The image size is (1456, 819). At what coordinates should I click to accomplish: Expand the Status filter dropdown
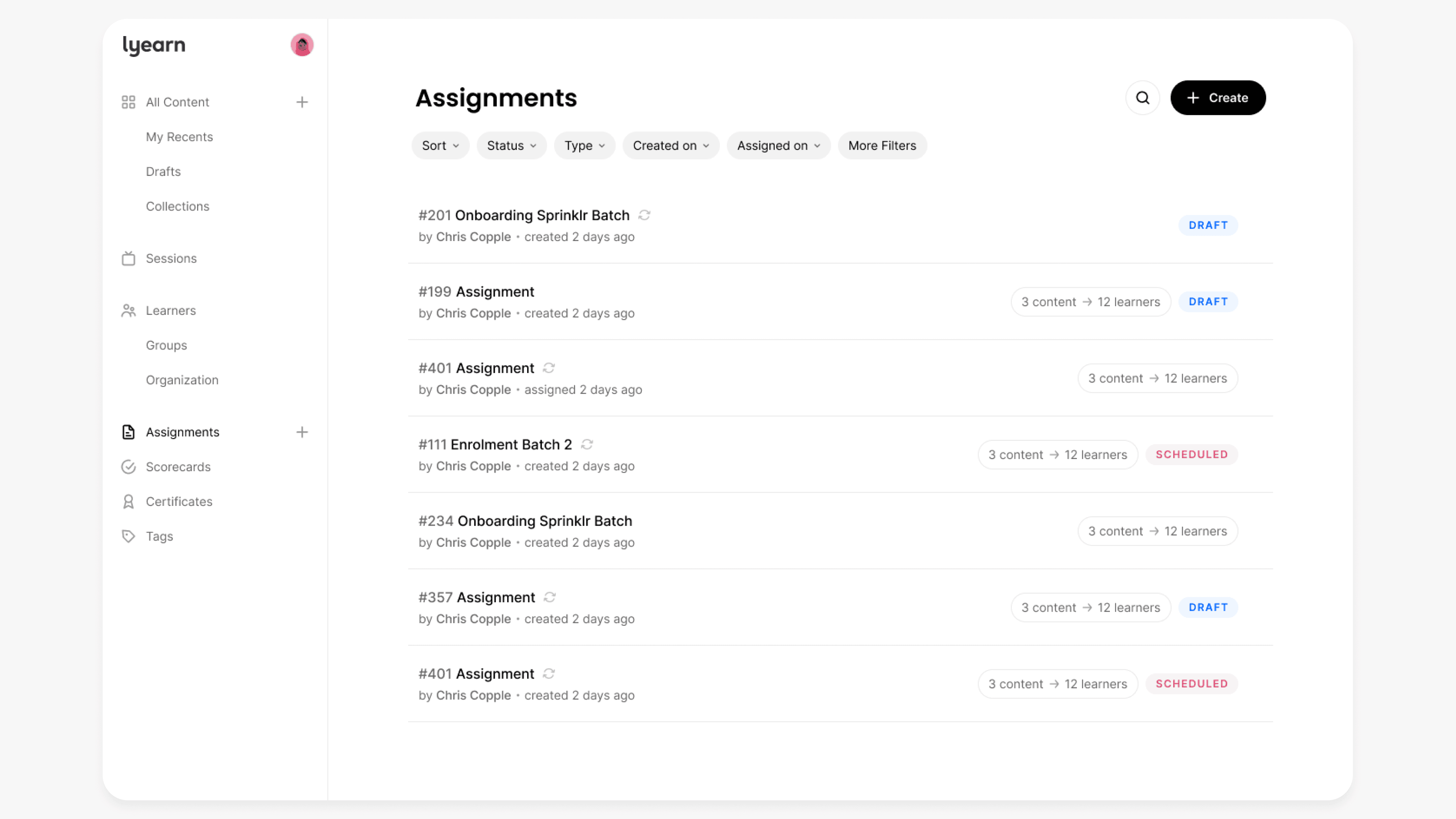[511, 146]
